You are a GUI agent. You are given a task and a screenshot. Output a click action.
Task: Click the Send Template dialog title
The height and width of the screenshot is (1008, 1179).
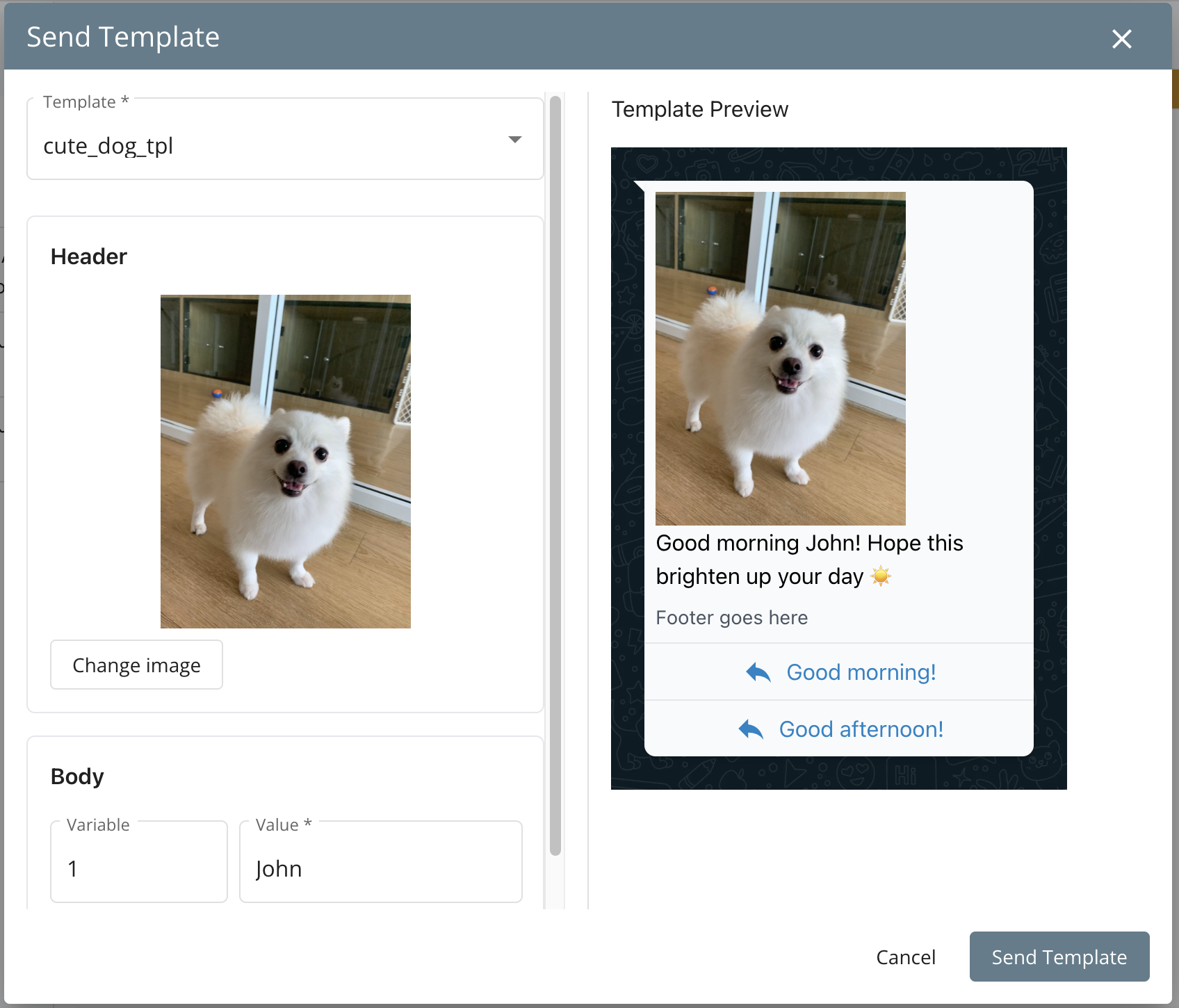click(123, 37)
